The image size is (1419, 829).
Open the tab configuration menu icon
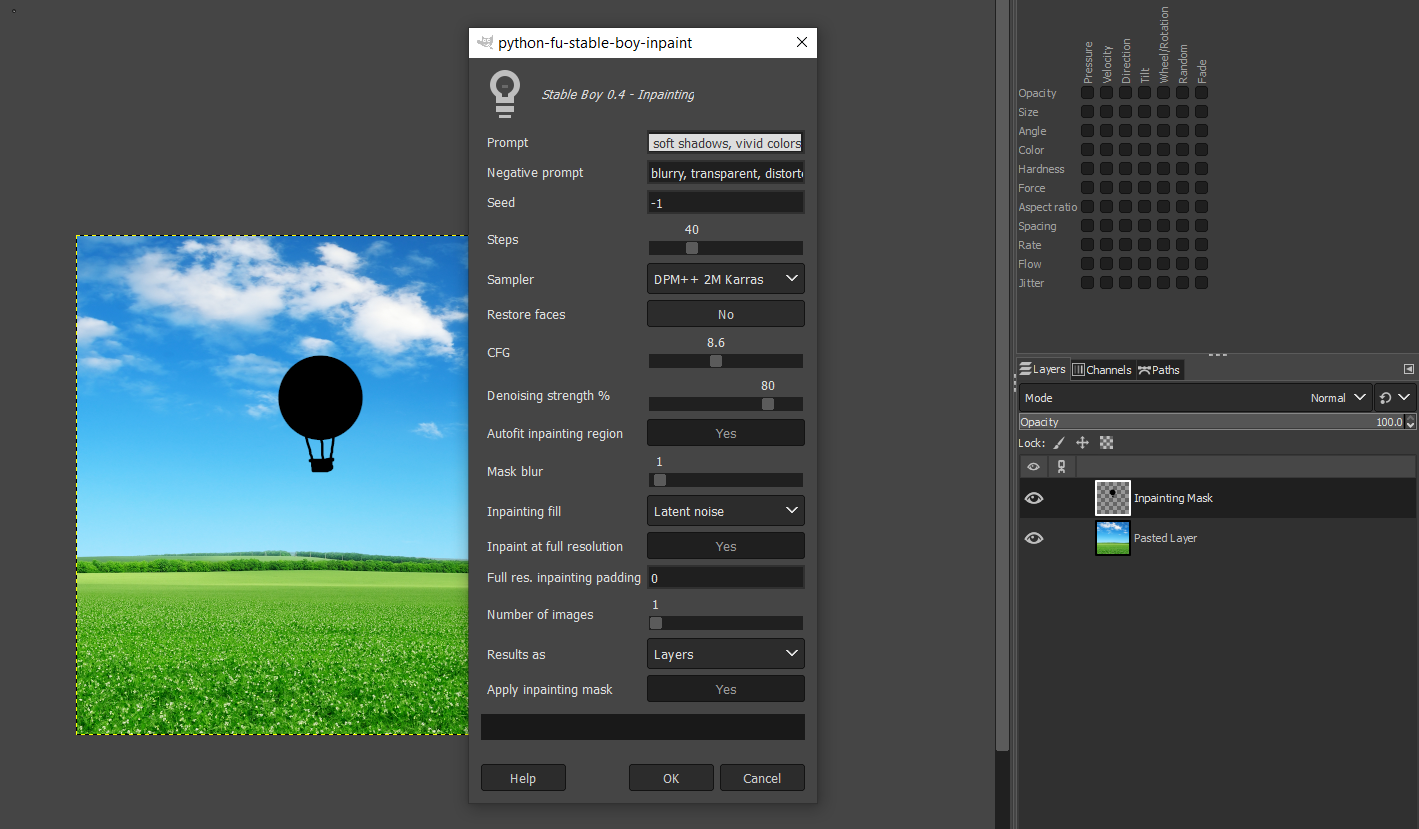(1410, 369)
